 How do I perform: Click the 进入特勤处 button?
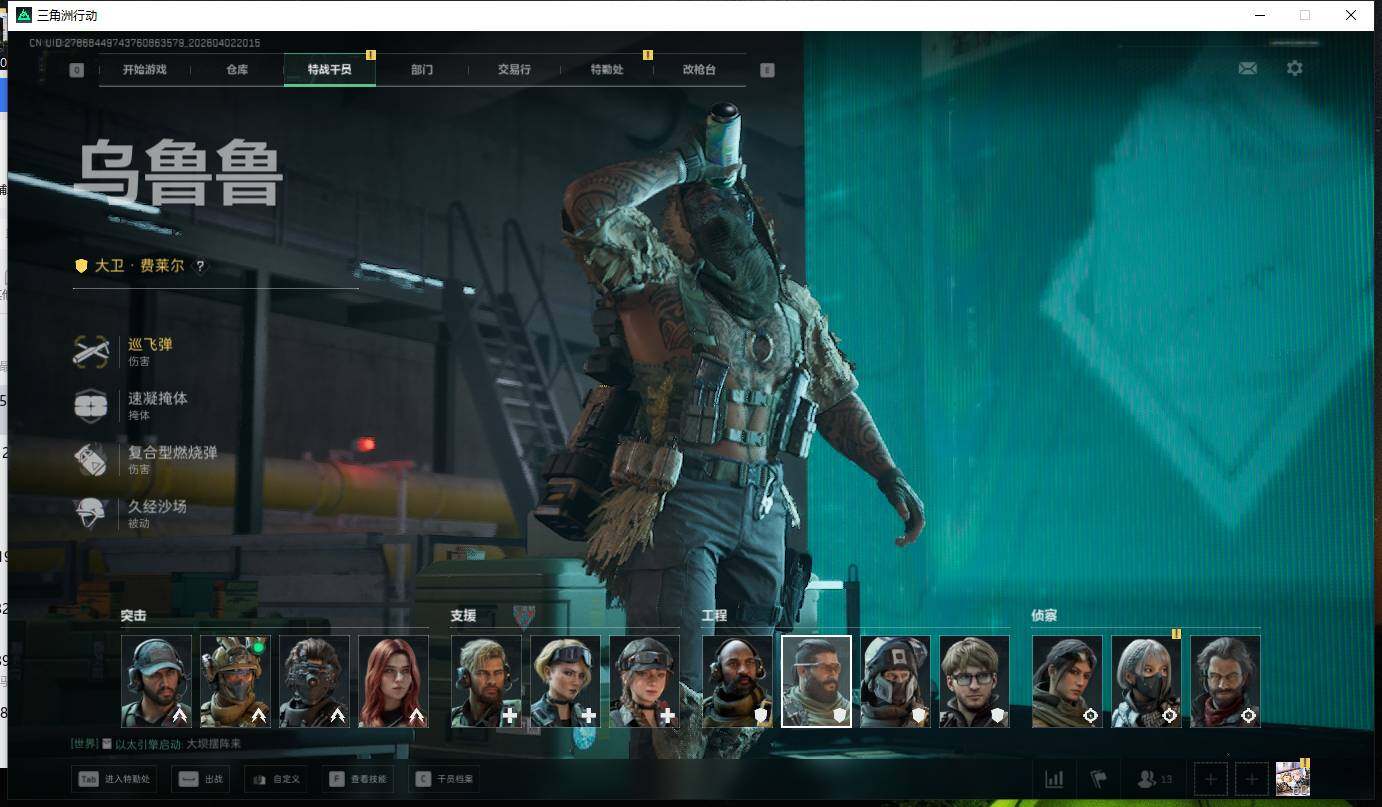point(114,779)
